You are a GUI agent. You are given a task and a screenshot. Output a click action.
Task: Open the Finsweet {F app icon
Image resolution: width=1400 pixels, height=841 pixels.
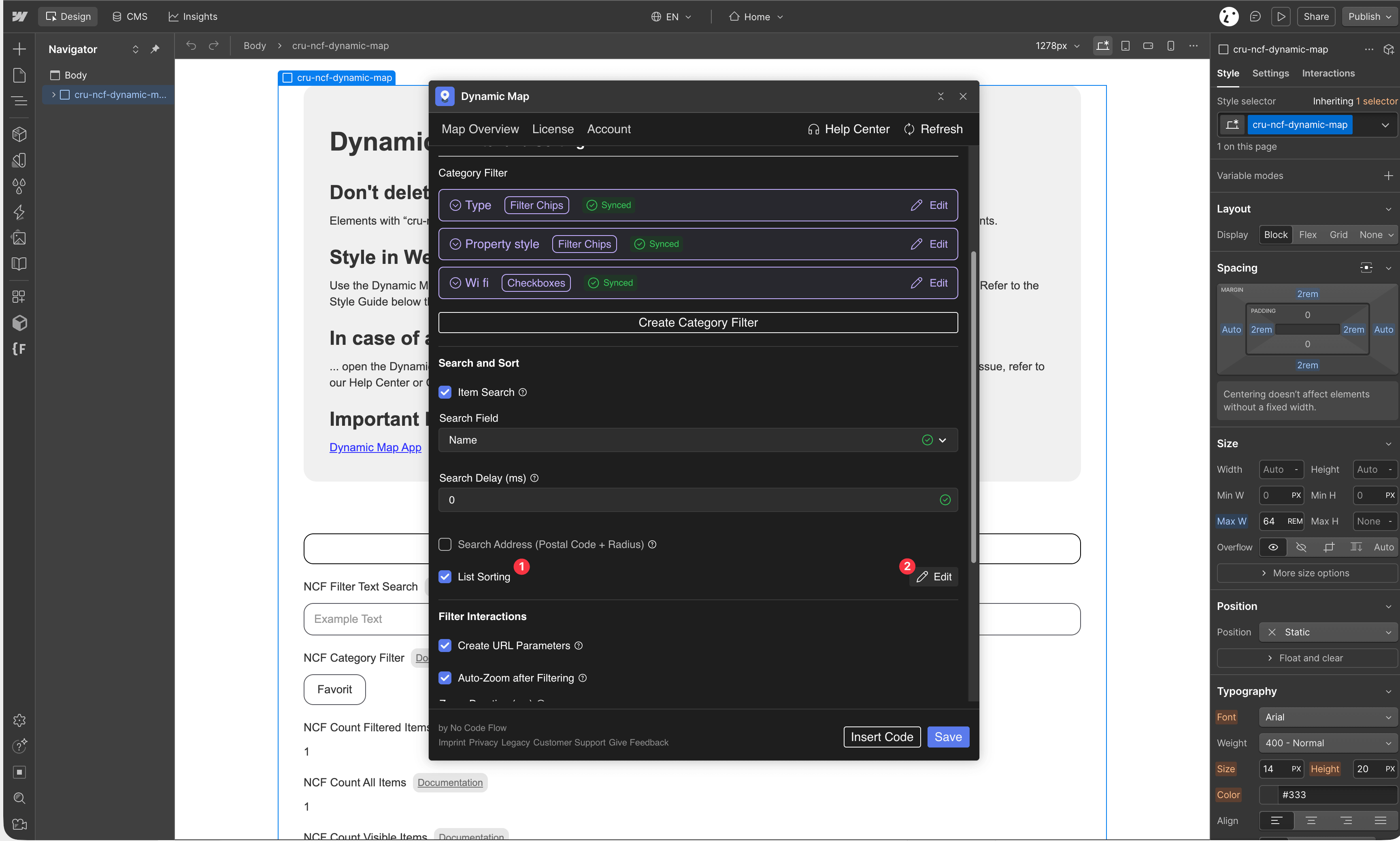pos(19,348)
